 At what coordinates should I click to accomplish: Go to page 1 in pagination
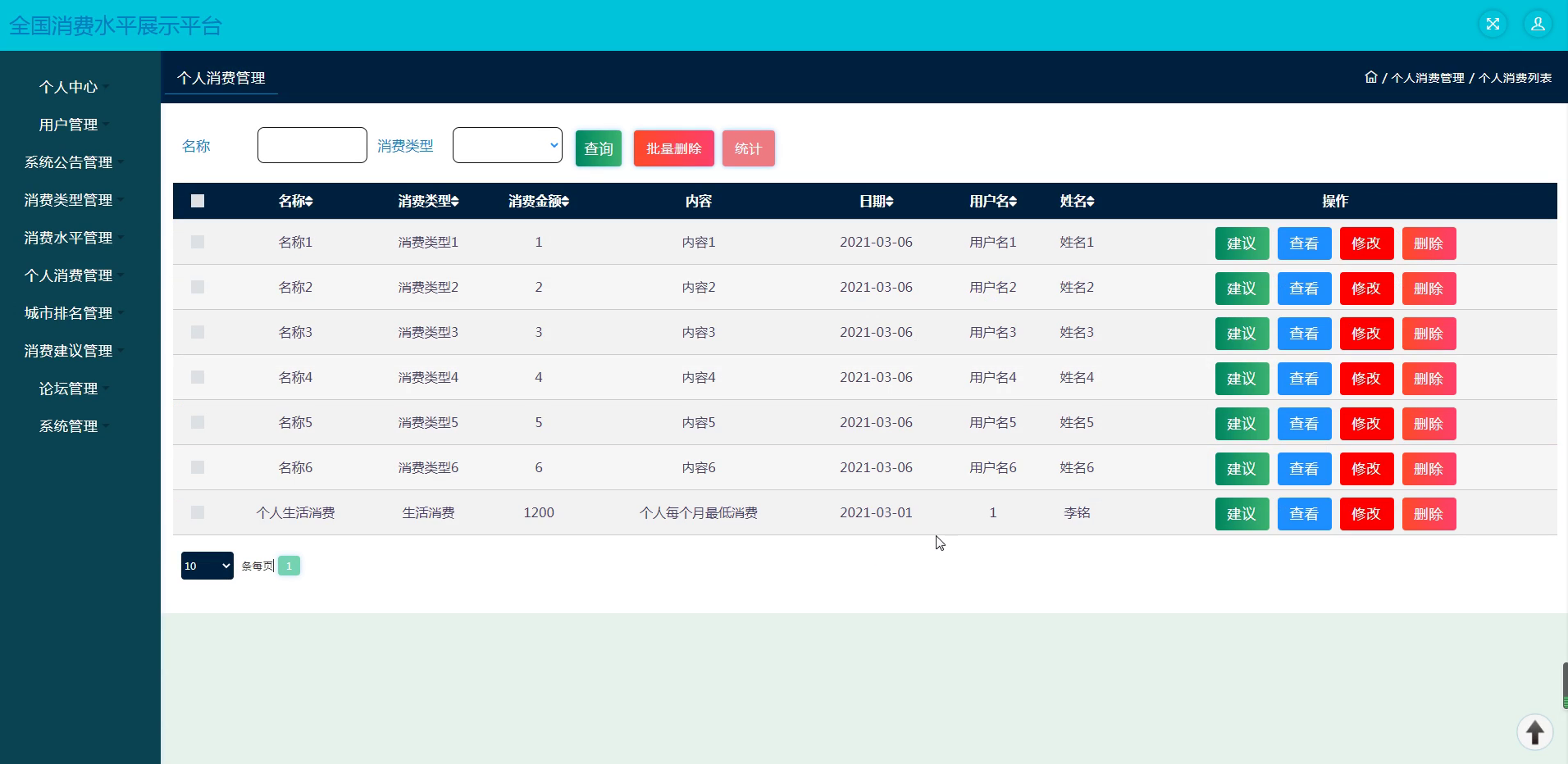(289, 566)
